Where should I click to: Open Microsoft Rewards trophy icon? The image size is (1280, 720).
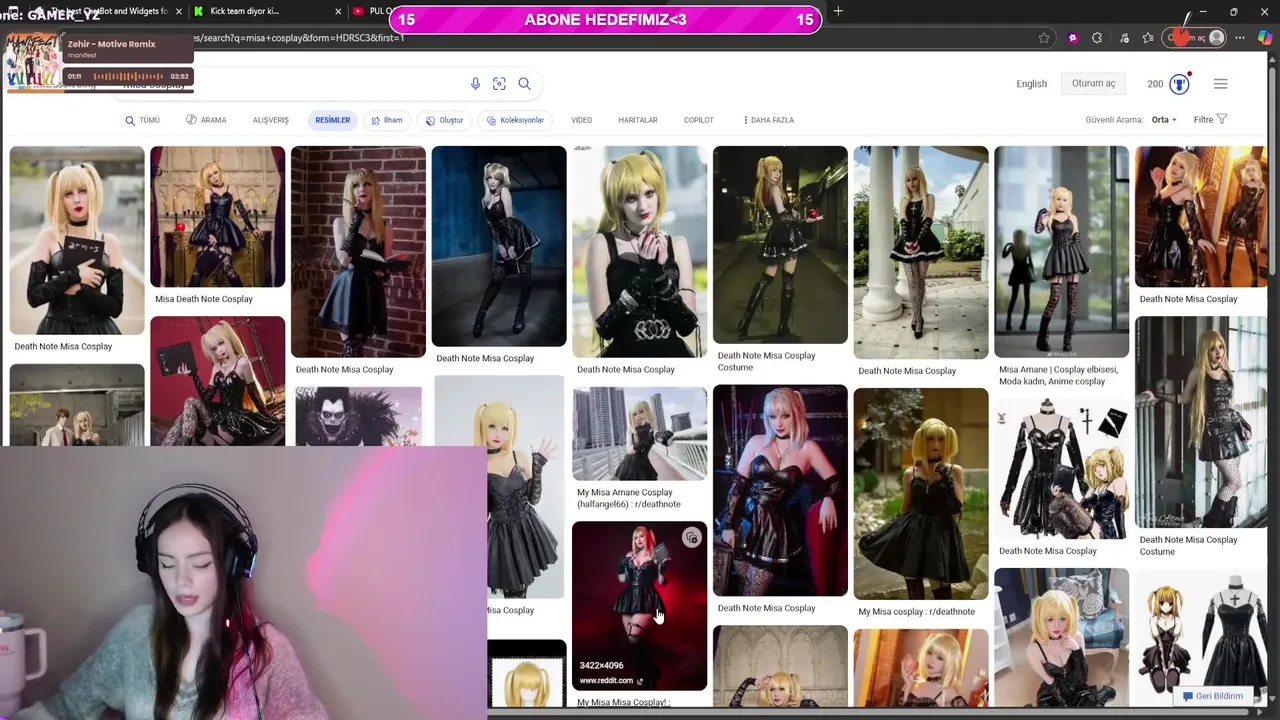coord(1180,84)
